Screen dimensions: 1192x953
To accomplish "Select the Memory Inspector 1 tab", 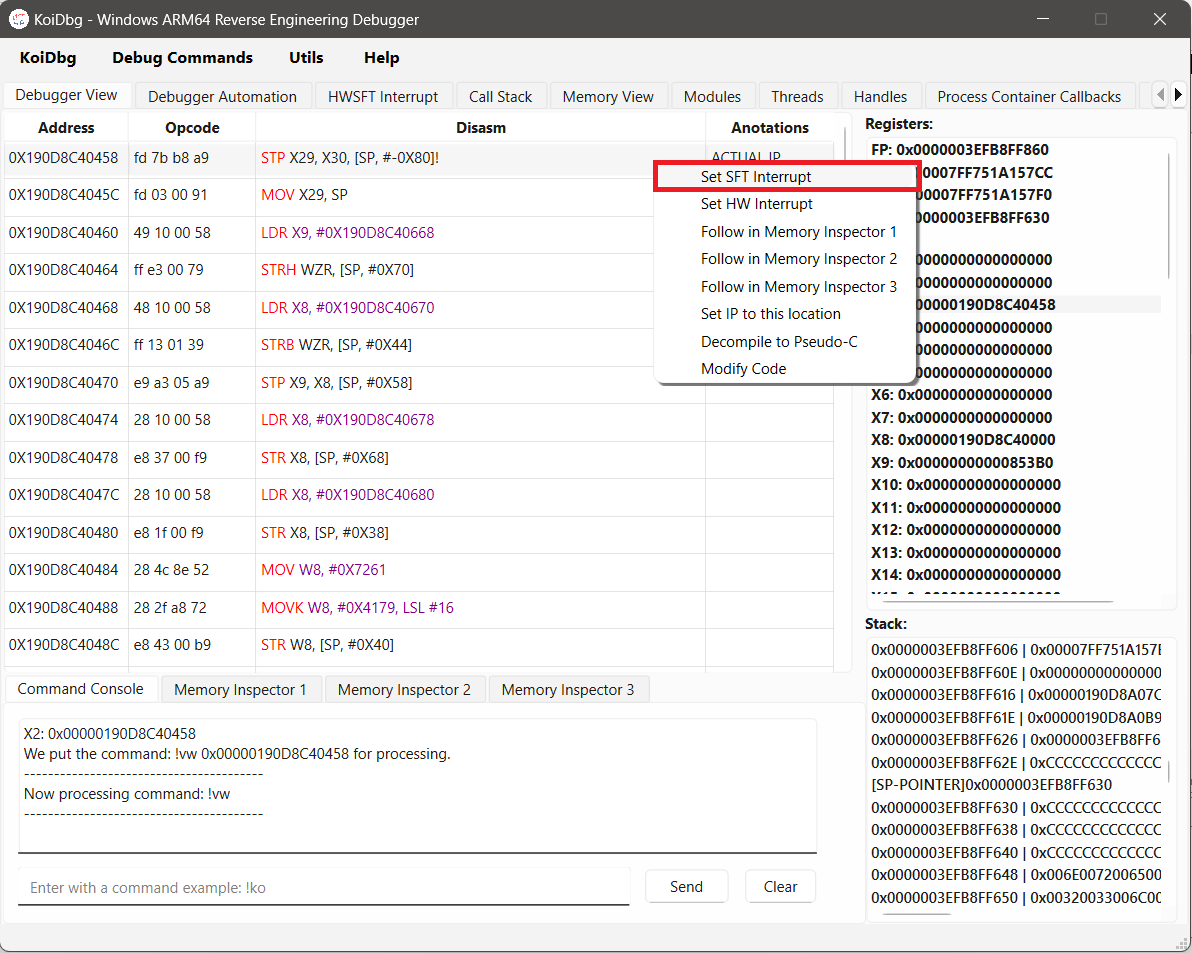I will [x=240, y=689].
